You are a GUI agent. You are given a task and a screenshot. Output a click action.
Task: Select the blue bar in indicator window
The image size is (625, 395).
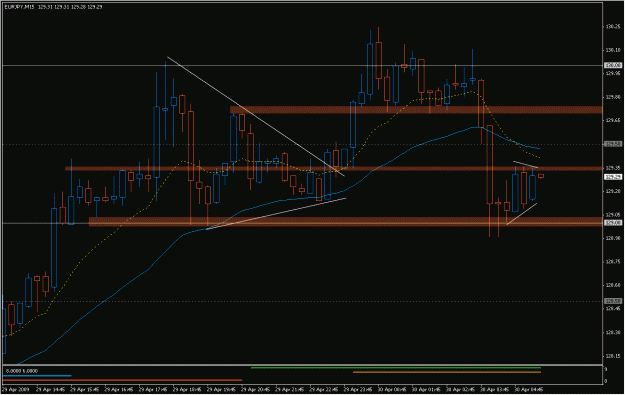pyautogui.click(x=37, y=375)
